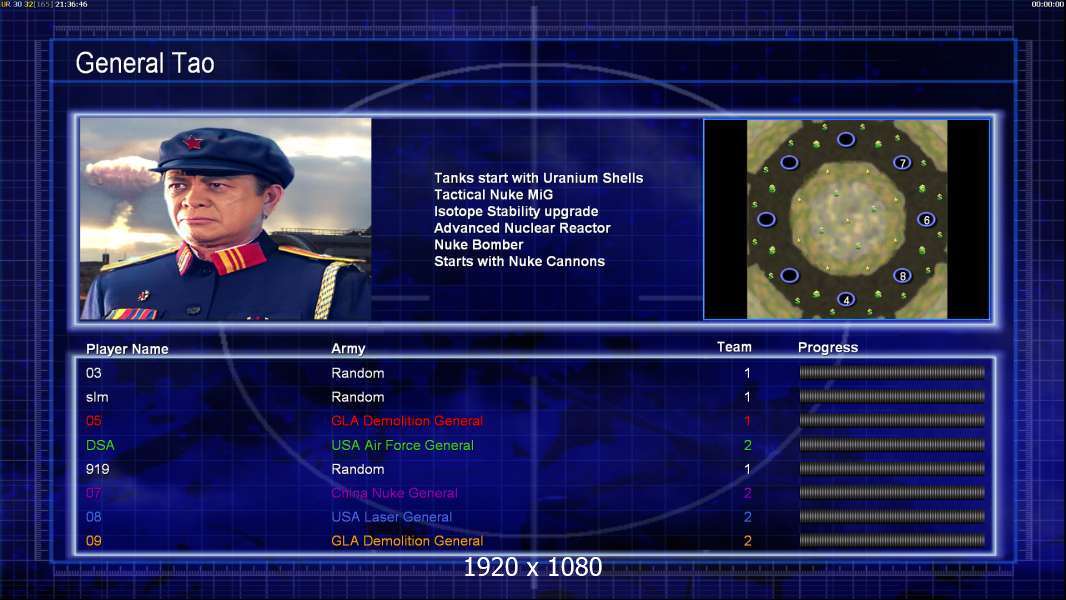Click loading progress bar for player slm
The height and width of the screenshot is (600, 1066).
pos(892,396)
